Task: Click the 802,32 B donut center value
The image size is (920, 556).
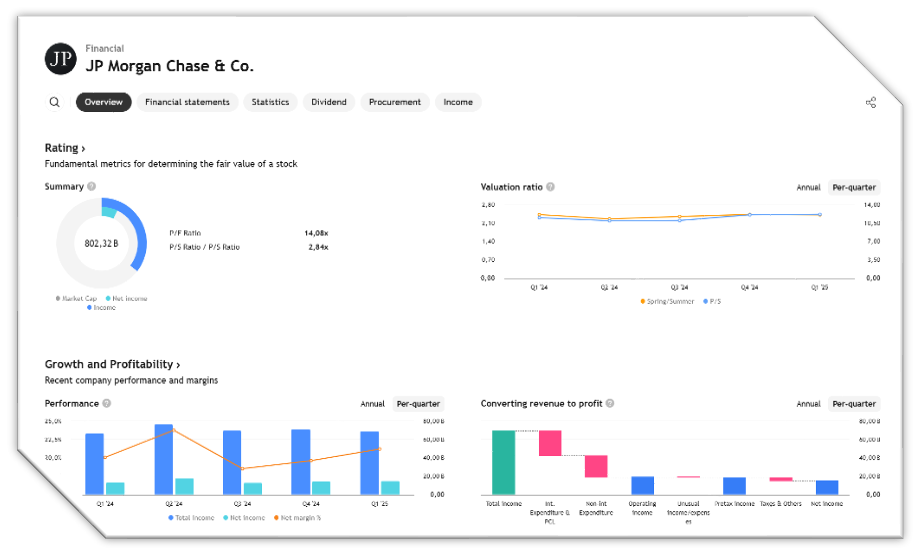Action: pos(102,243)
